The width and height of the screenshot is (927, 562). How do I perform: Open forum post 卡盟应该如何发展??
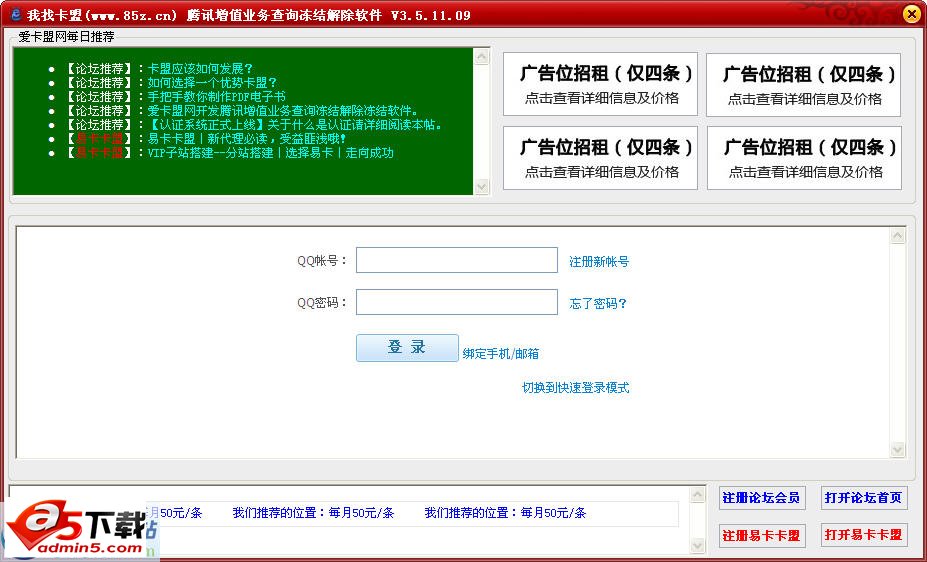point(200,69)
